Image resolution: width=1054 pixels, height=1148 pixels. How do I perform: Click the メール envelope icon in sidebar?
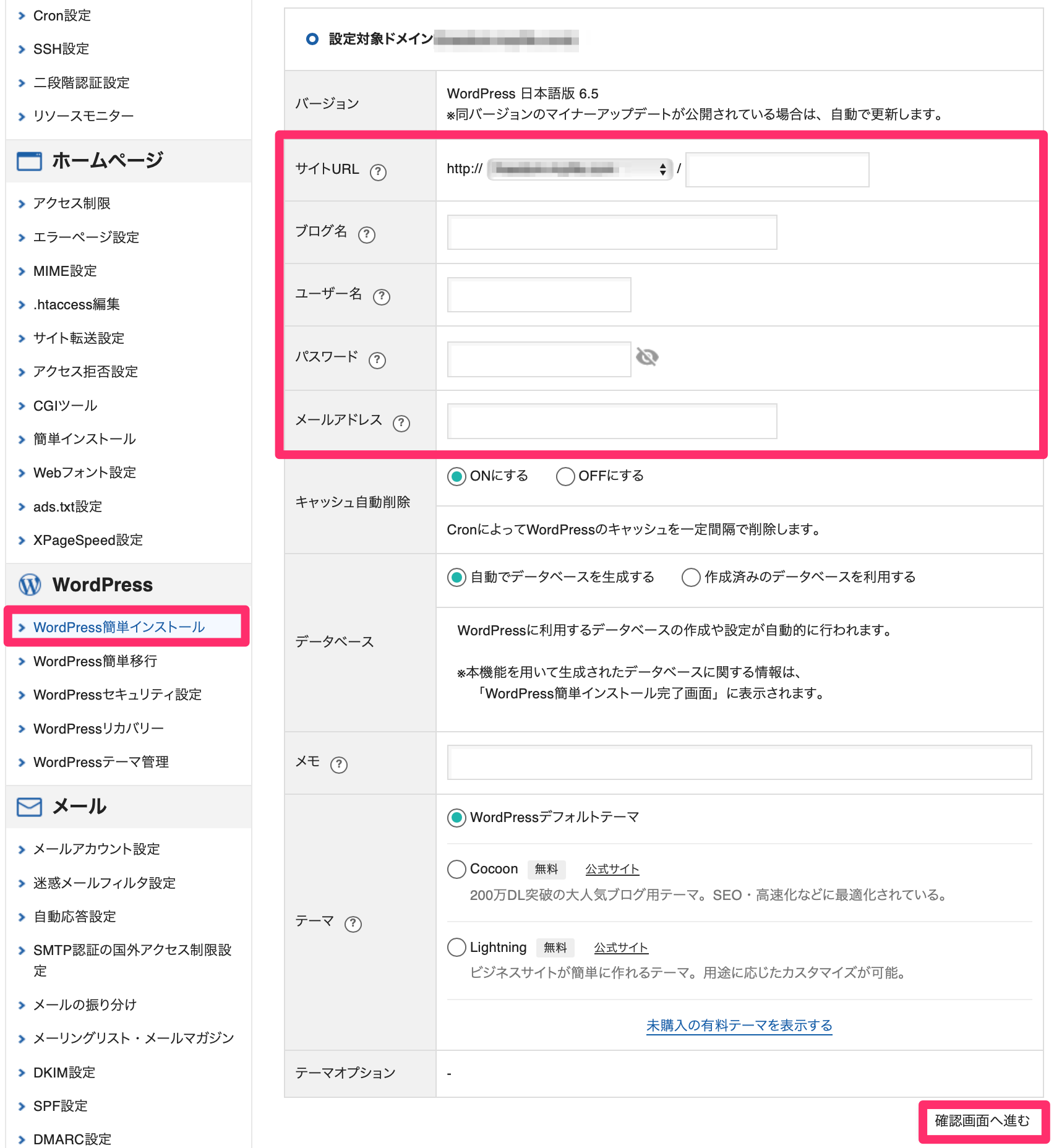(29, 807)
